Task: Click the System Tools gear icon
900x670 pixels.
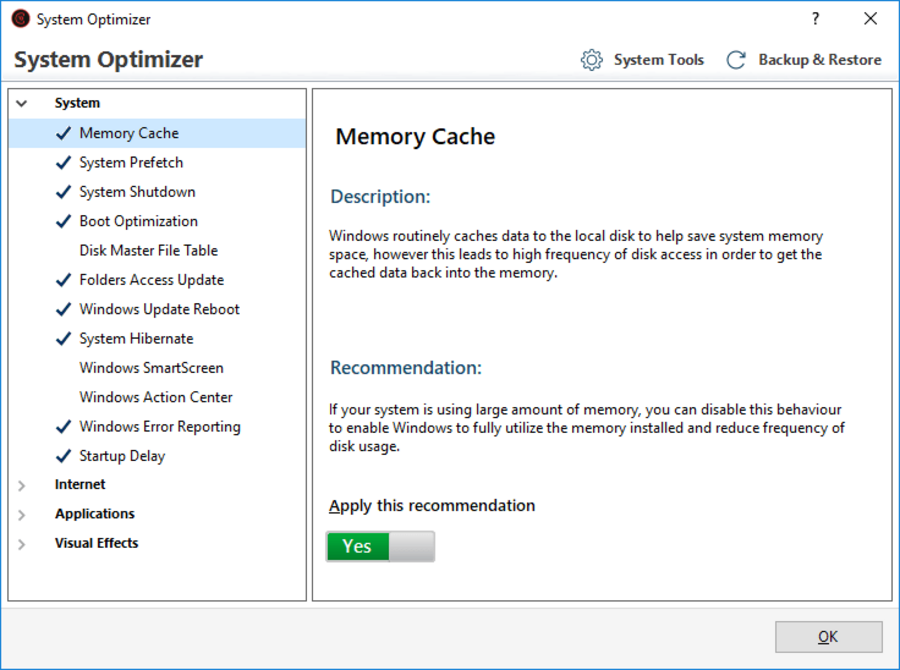Action: click(591, 60)
